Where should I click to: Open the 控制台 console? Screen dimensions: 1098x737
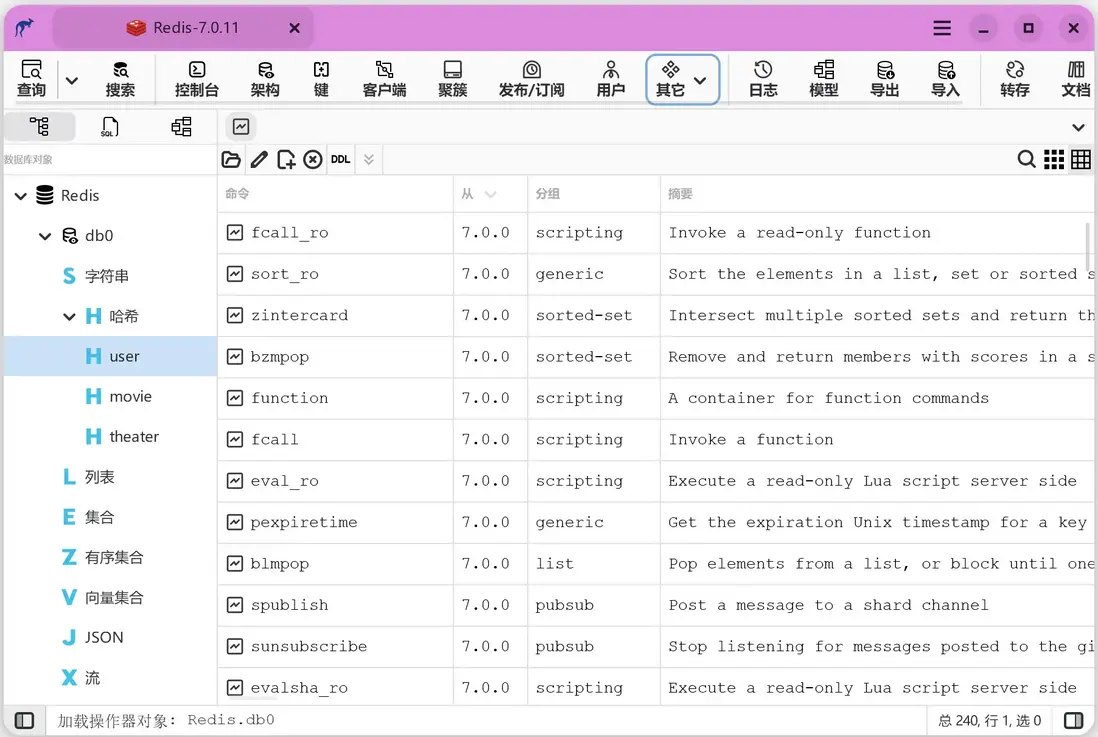(197, 78)
